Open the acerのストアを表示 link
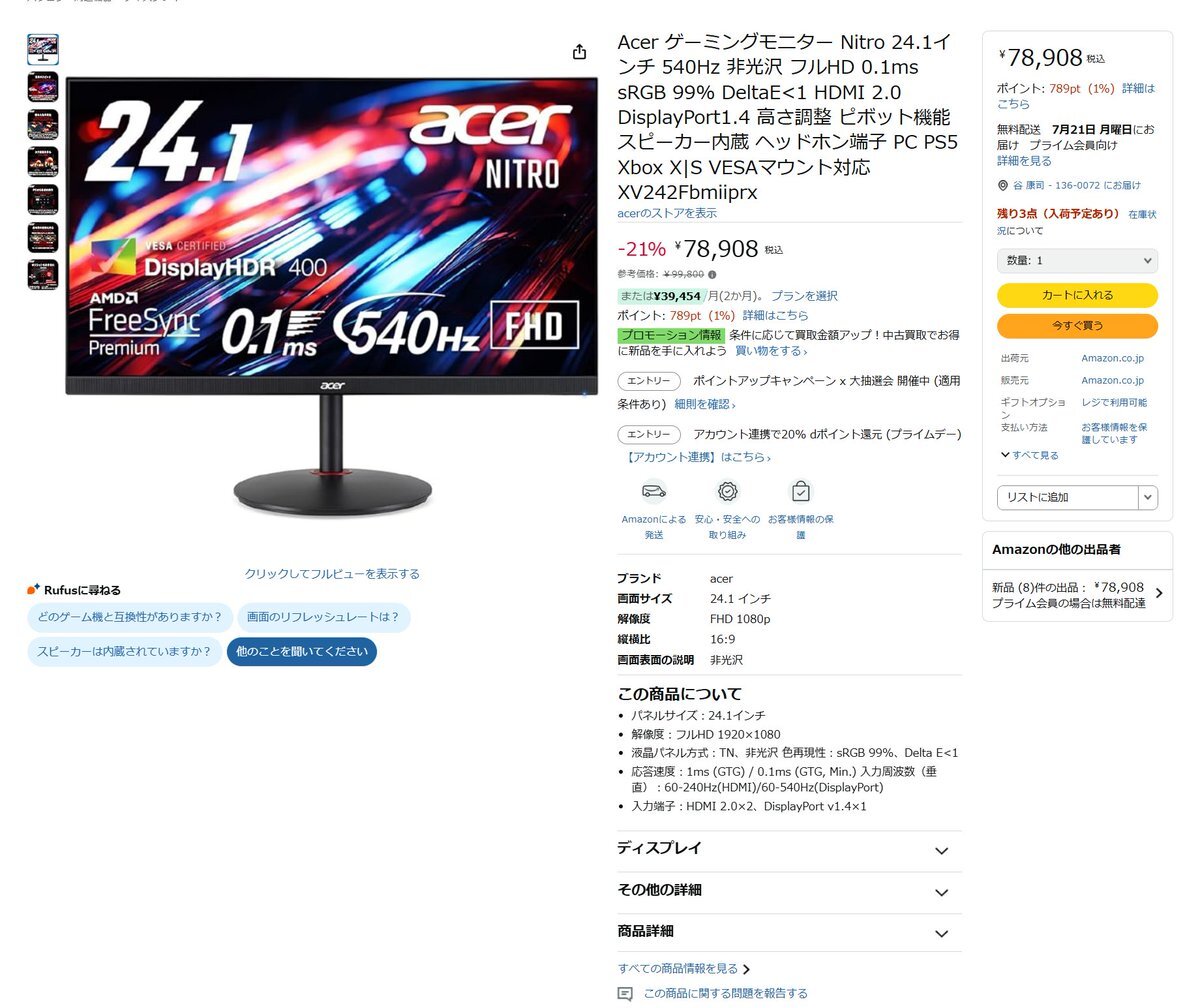The height and width of the screenshot is (1008, 1200). point(667,213)
